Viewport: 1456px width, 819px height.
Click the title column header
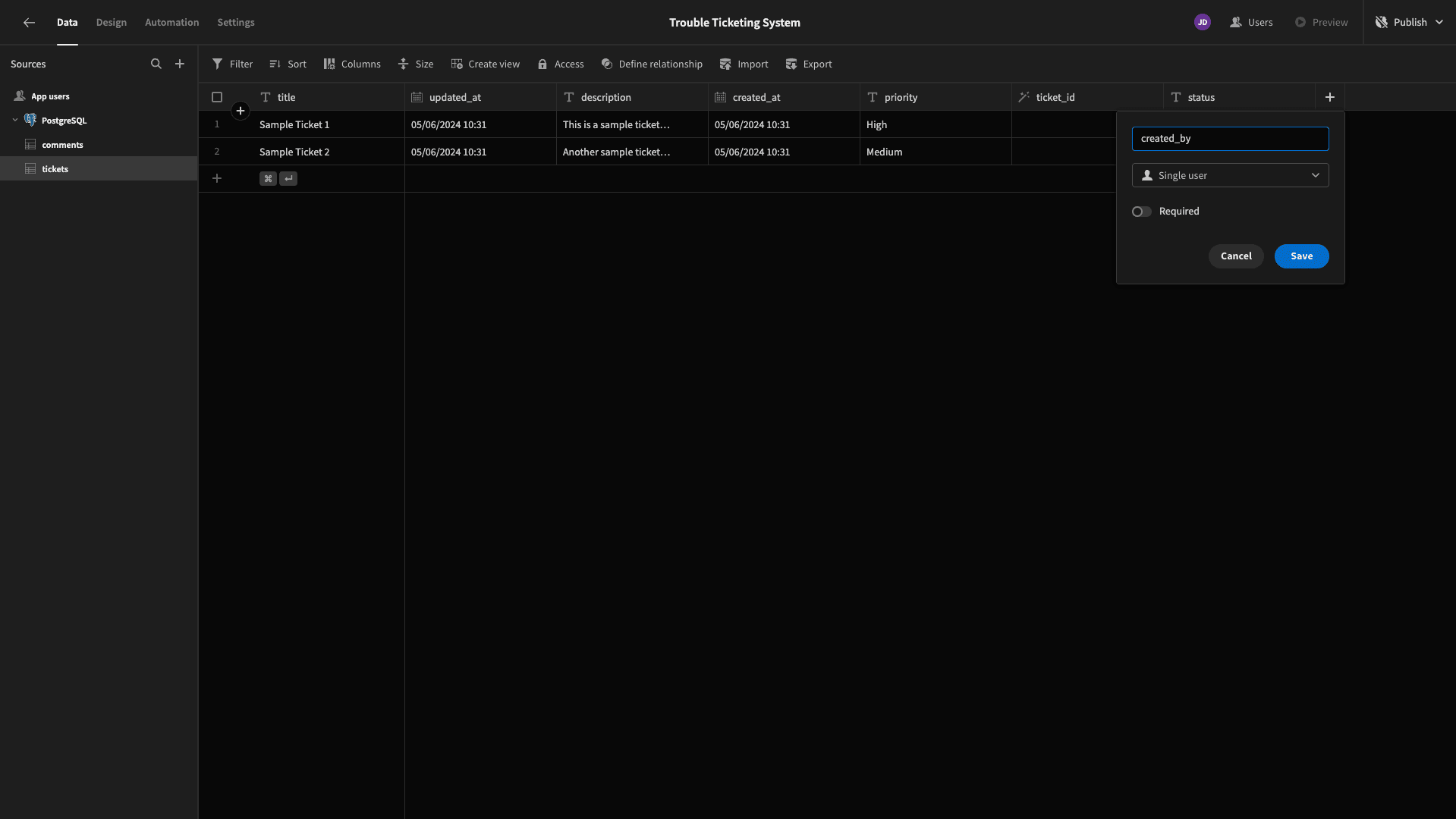(329, 97)
